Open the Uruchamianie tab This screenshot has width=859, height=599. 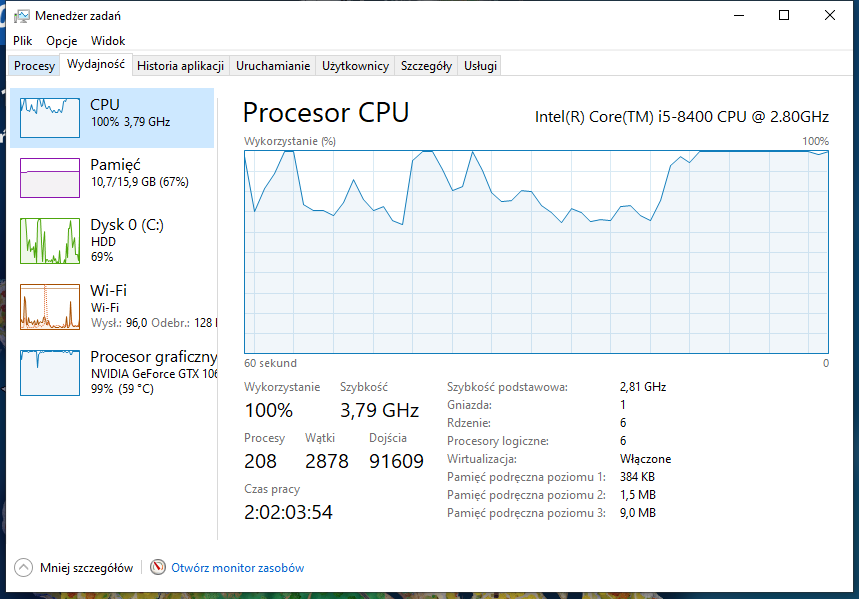(x=273, y=66)
